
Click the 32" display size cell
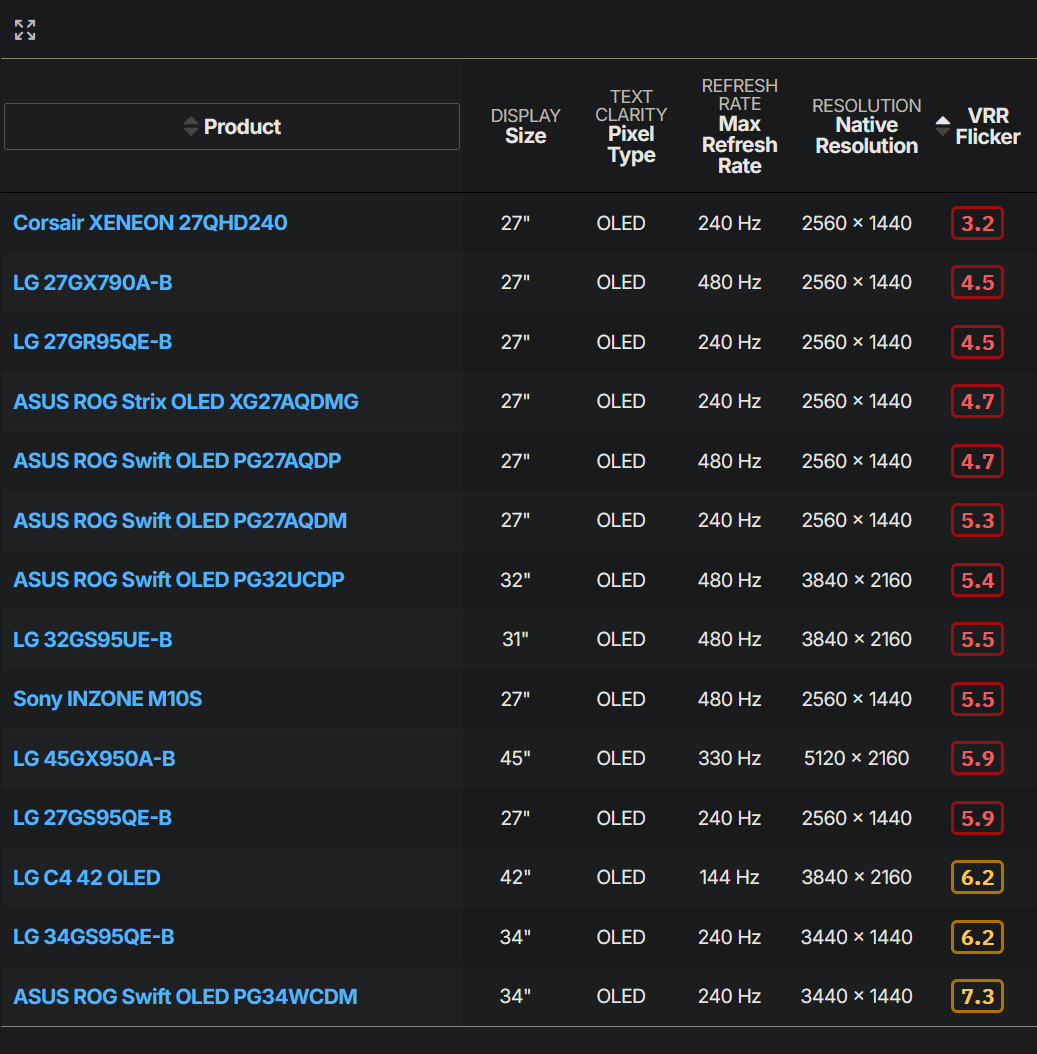pos(515,580)
